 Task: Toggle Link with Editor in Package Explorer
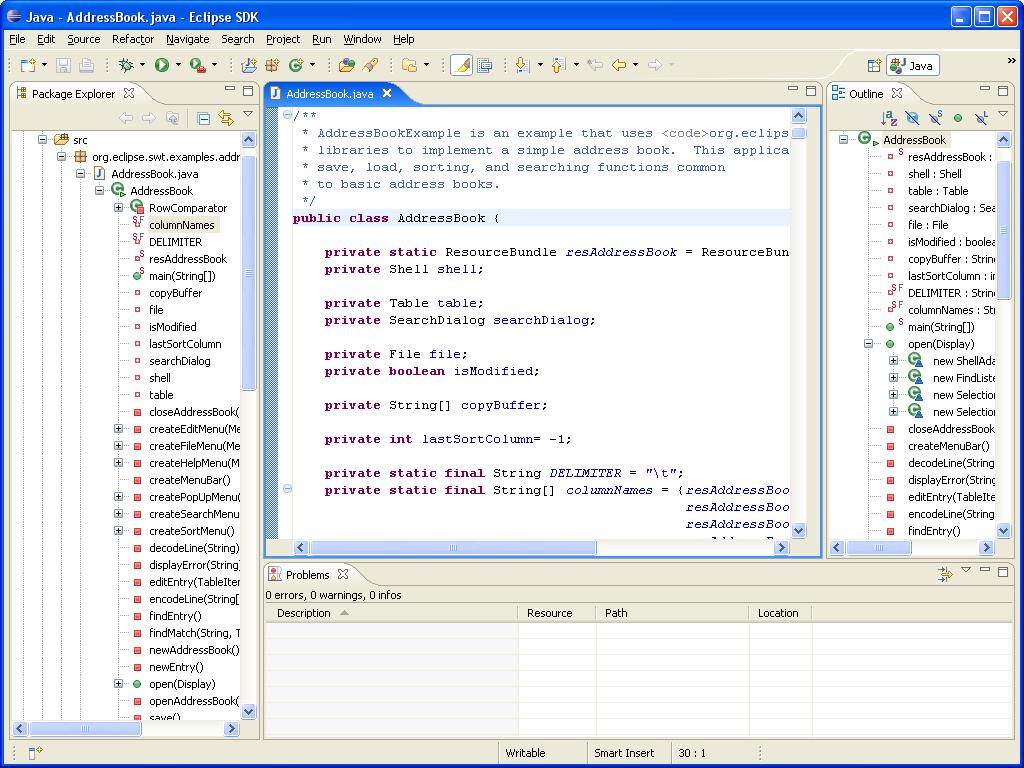(x=226, y=118)
